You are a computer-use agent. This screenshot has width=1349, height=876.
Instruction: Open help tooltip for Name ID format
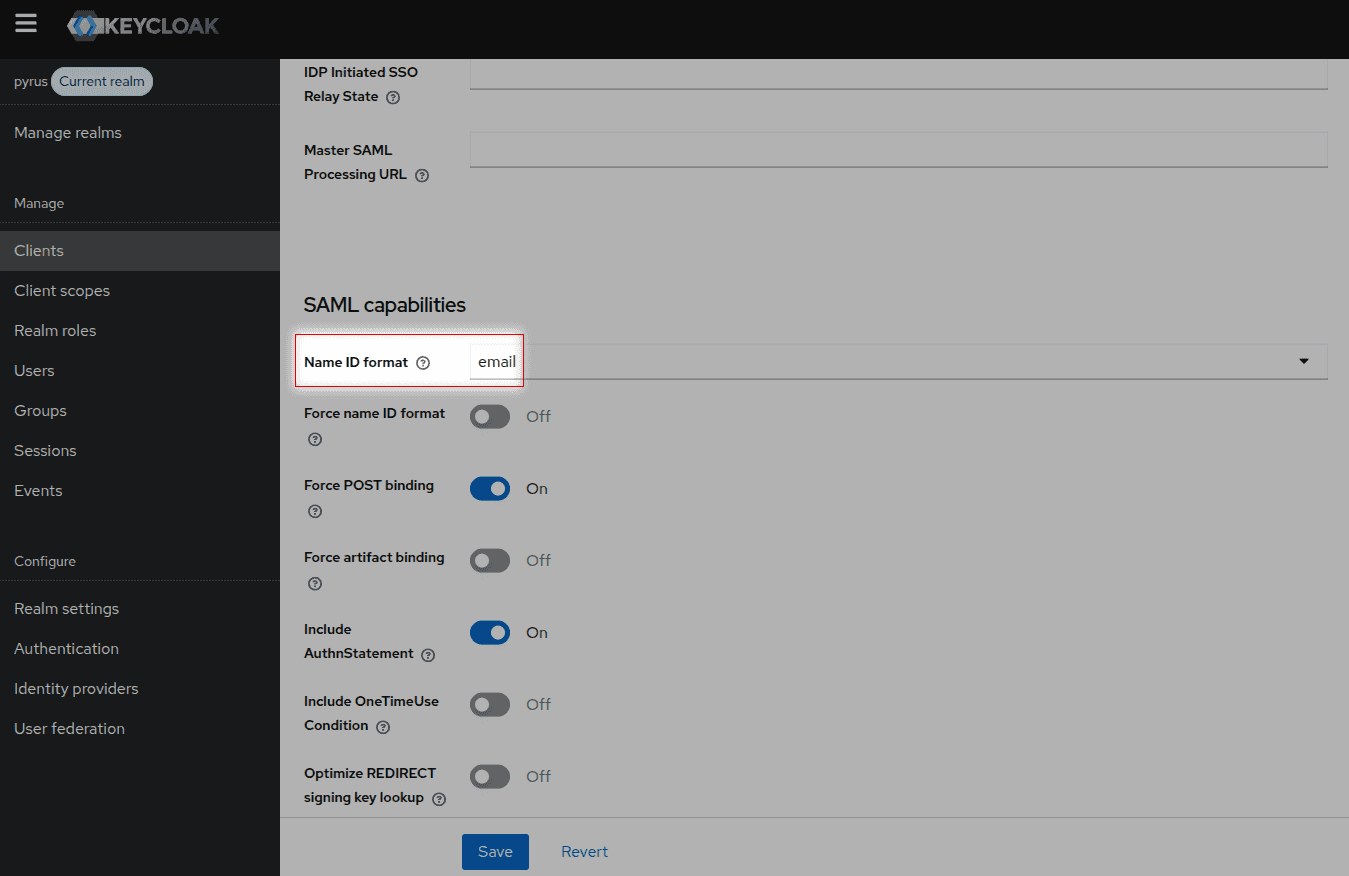coord(422,363)
